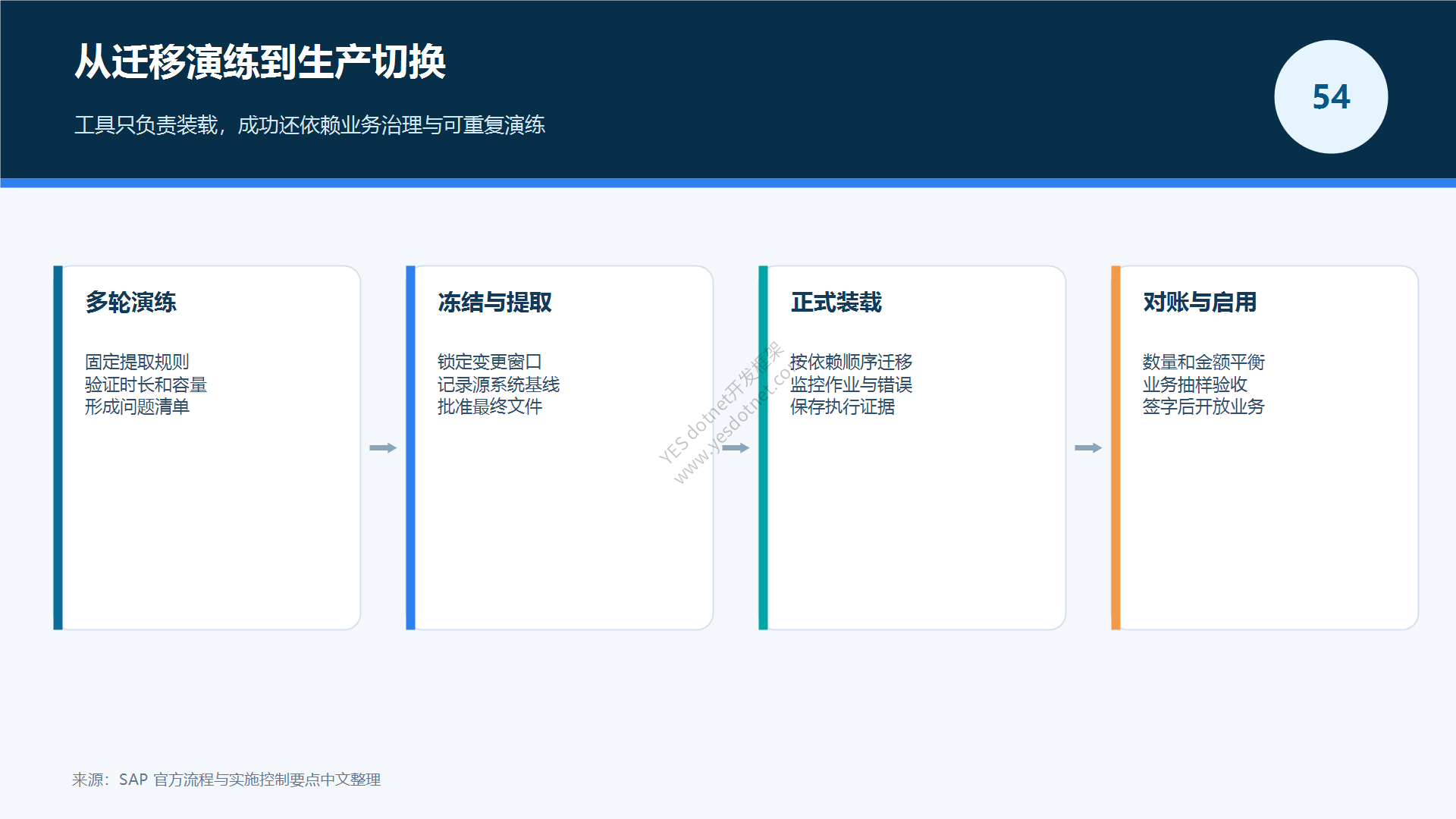Click the line 形成问题清单
Screen dimensions: 1456x819
click(x=137, y=406)
